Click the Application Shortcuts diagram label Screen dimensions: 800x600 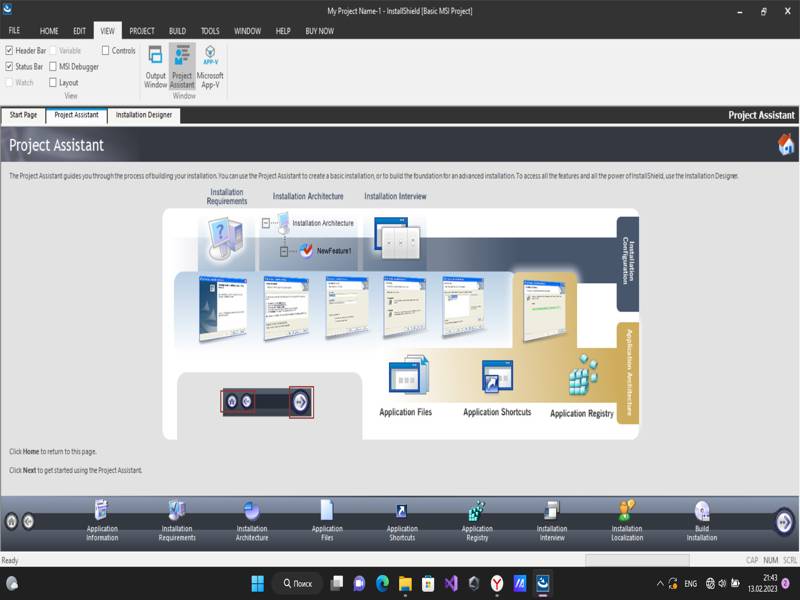pos(497,412)
